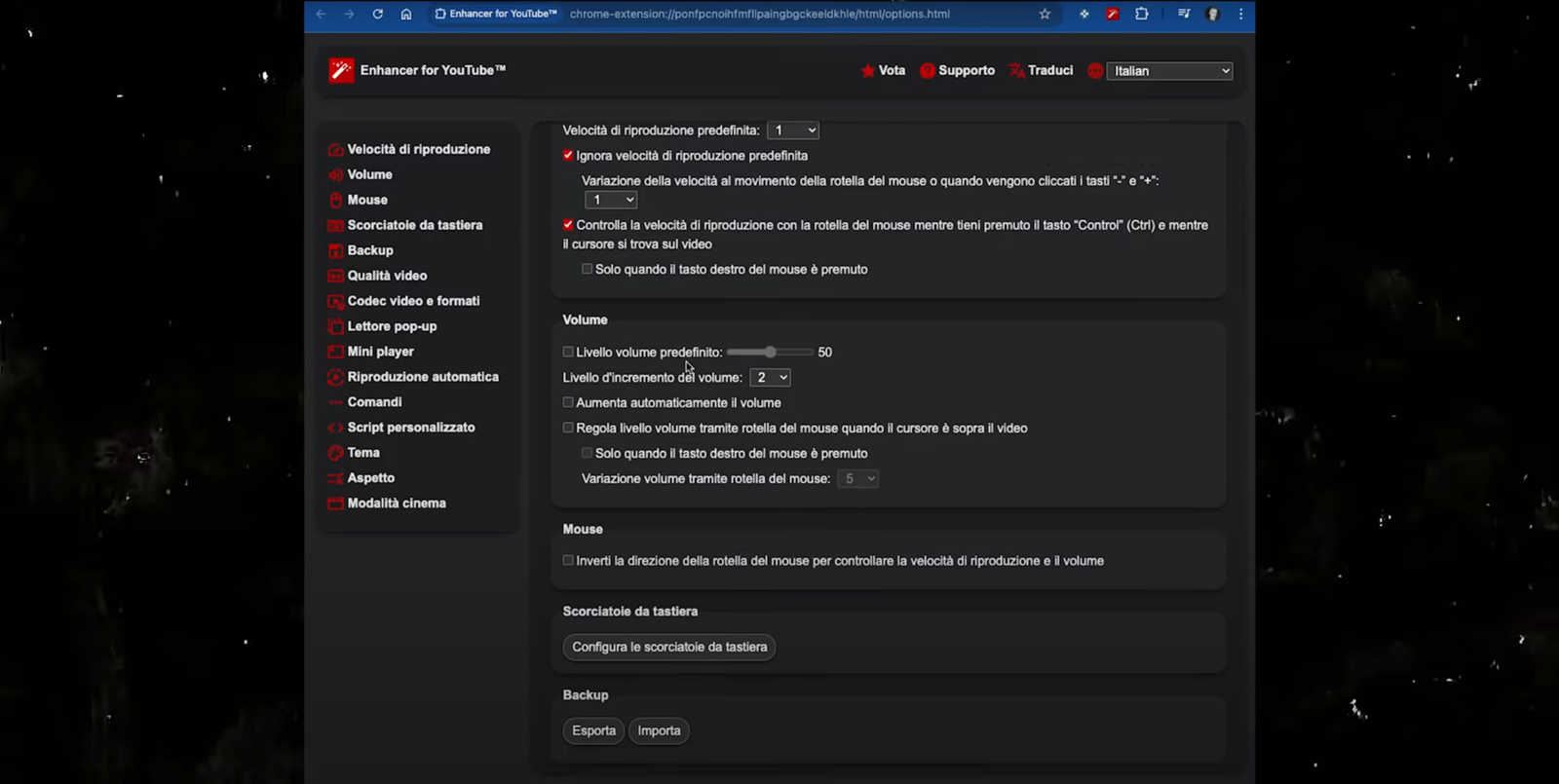
Task: Click the Livello volume predefinito slider
Action: [770, 353]
